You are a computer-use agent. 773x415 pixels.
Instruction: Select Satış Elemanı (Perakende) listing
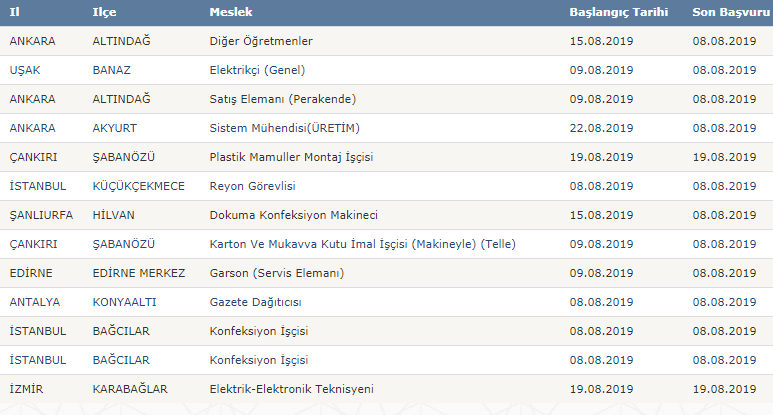(x=282, y=99)
